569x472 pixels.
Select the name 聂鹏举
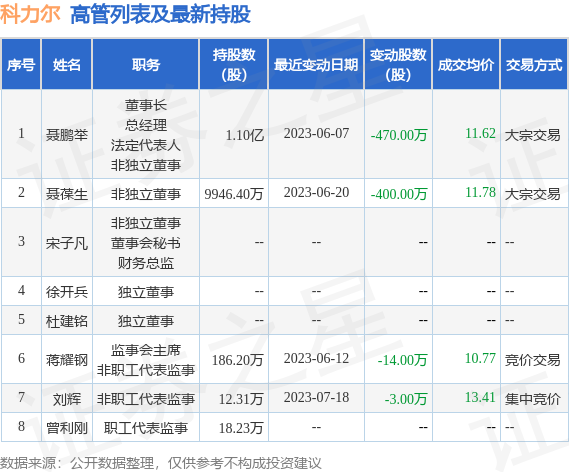point(67,135)
